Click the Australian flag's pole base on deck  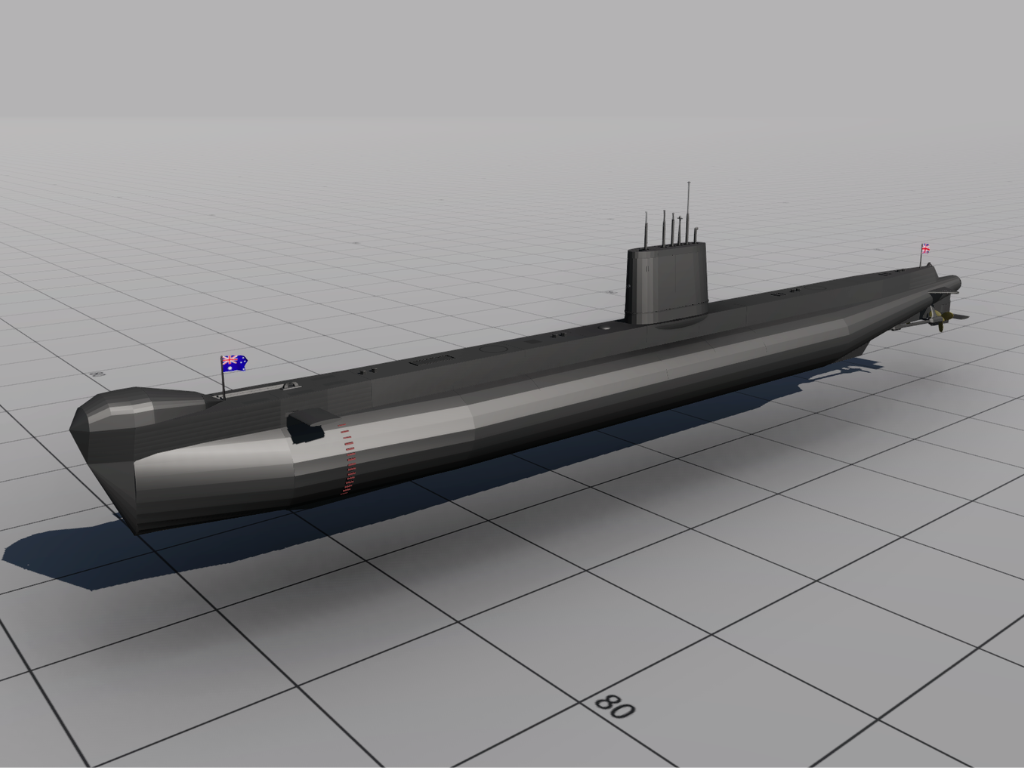[223, 396]
